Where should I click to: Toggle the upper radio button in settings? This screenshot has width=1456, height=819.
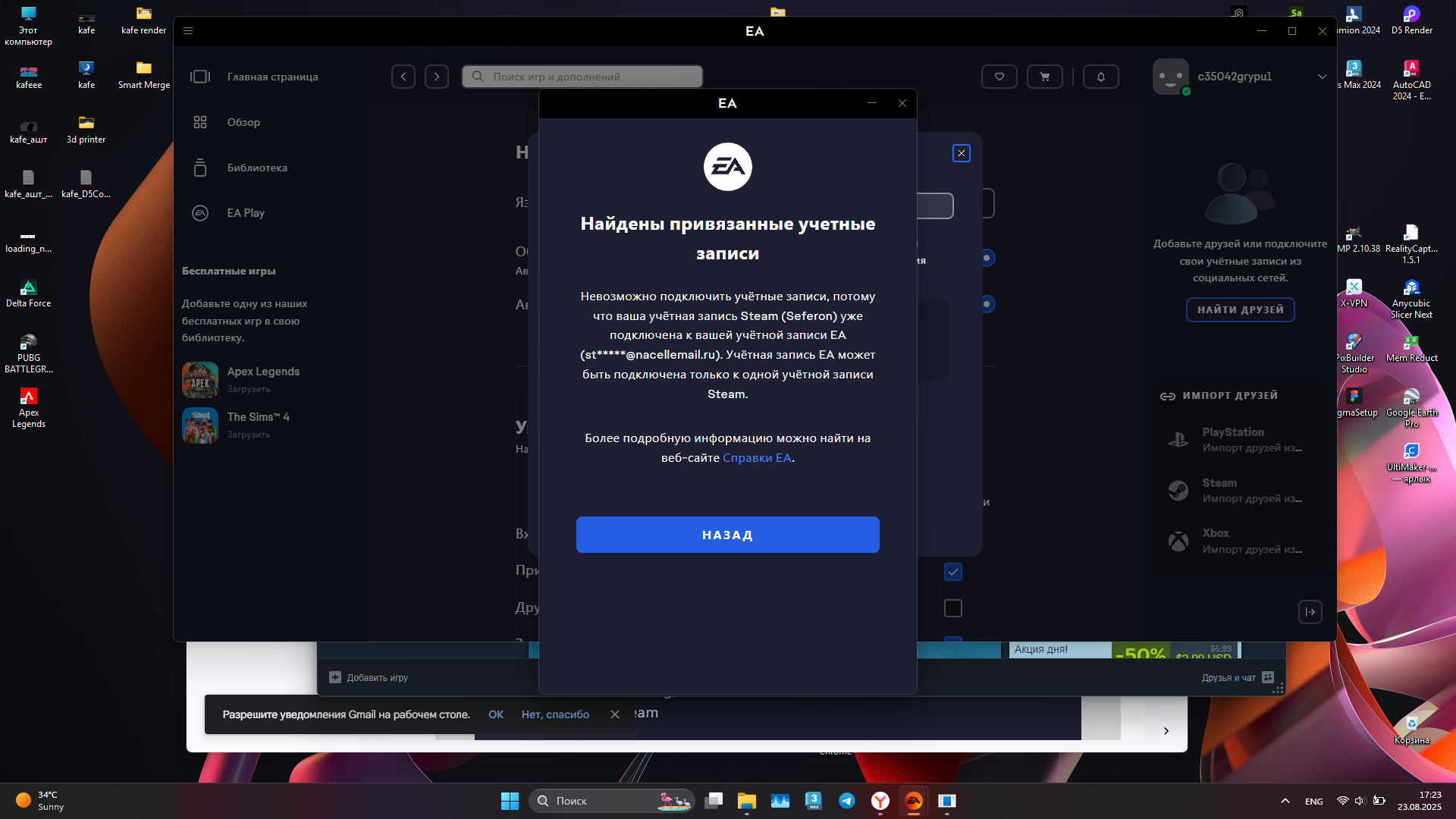click(987, 258)
